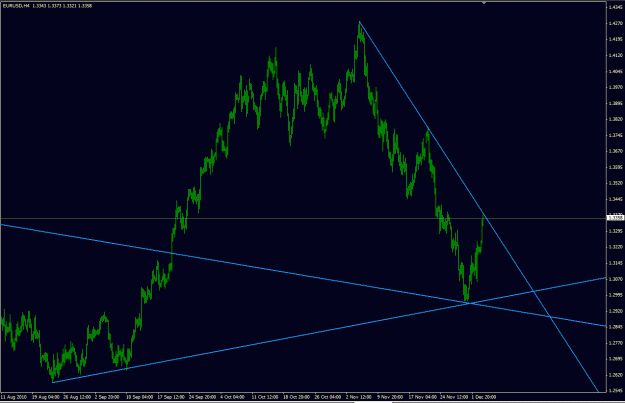
Task: Click the 1.3670 price scale label
Action: tap(616, 151)
